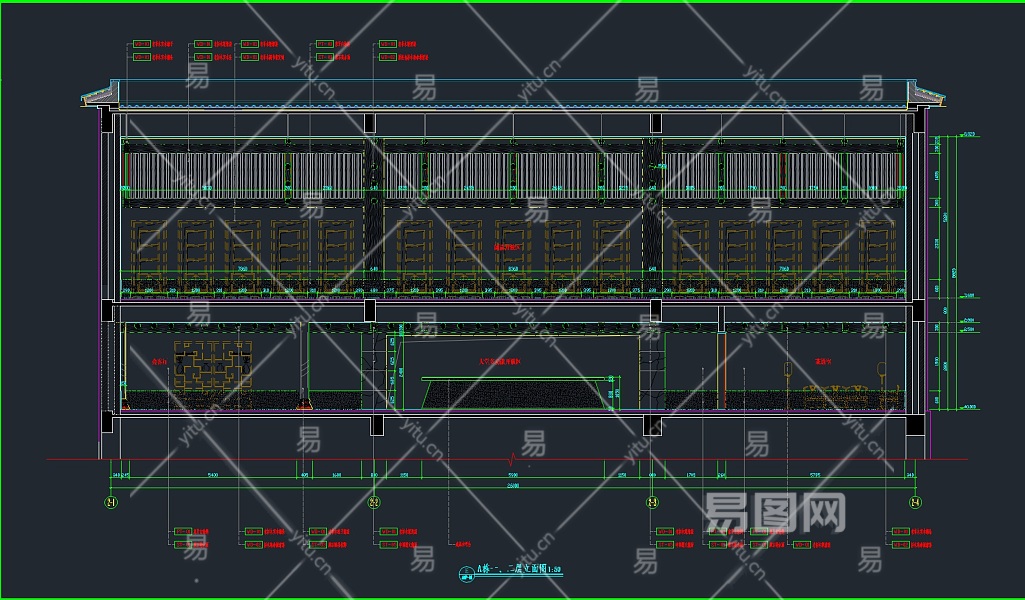Click the left roof eave detail
This screenshot has width=1025, height=600.
pyautogui.click(x=99, y=97)
